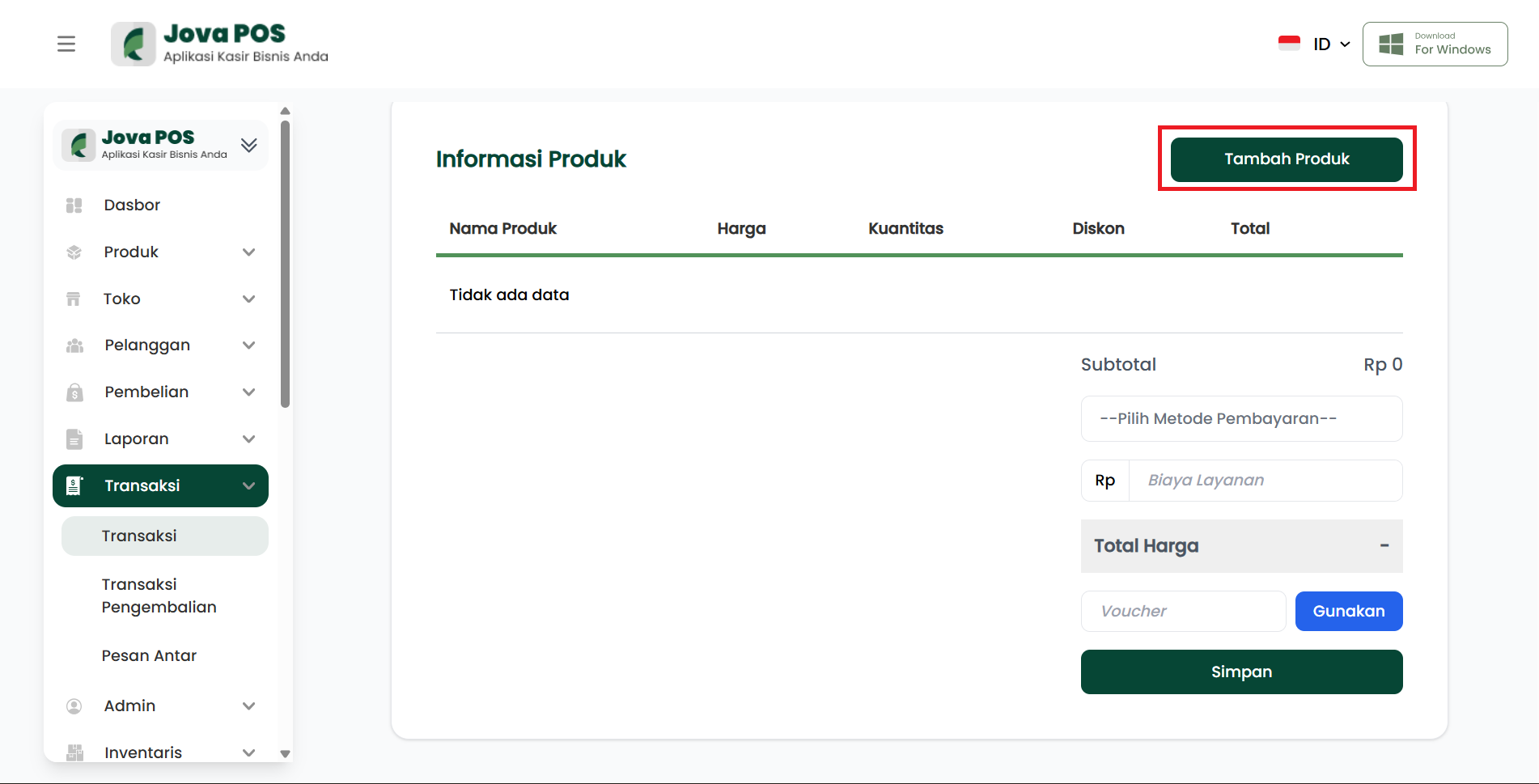Screen dimensions: 1539x784
Task: Click the Admin user icon
Action: (74, 706)
